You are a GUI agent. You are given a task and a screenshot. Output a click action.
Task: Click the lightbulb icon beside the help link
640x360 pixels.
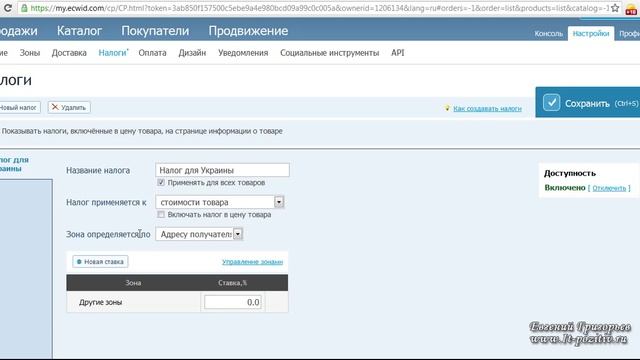(x=447, y=108)
